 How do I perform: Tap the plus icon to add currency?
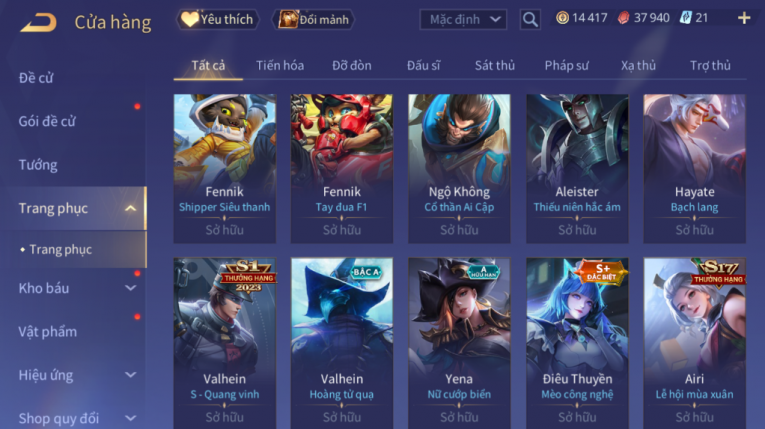pos(744,19)
